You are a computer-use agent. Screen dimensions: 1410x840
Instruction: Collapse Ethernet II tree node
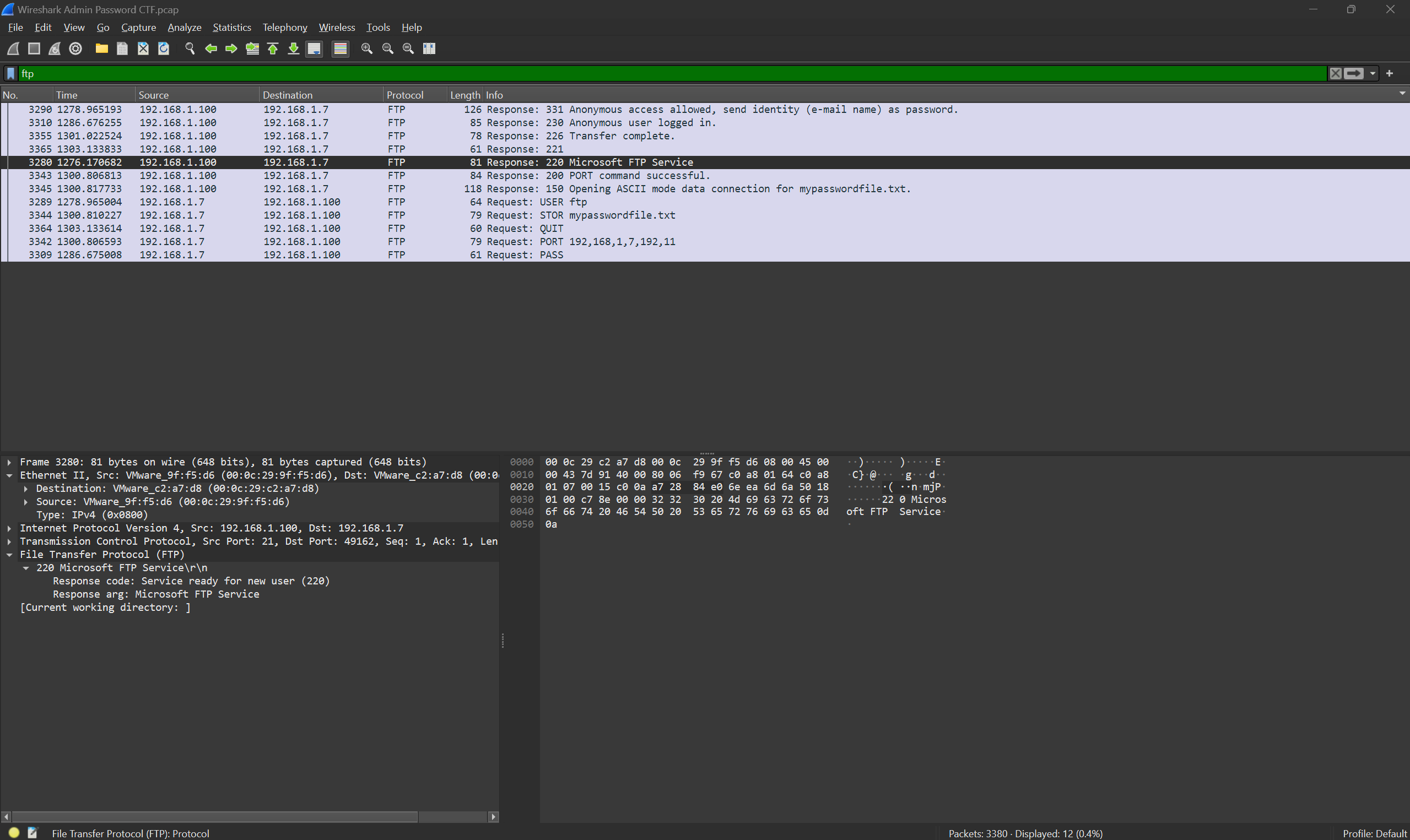pyautogui.click(x=9, y=475)
